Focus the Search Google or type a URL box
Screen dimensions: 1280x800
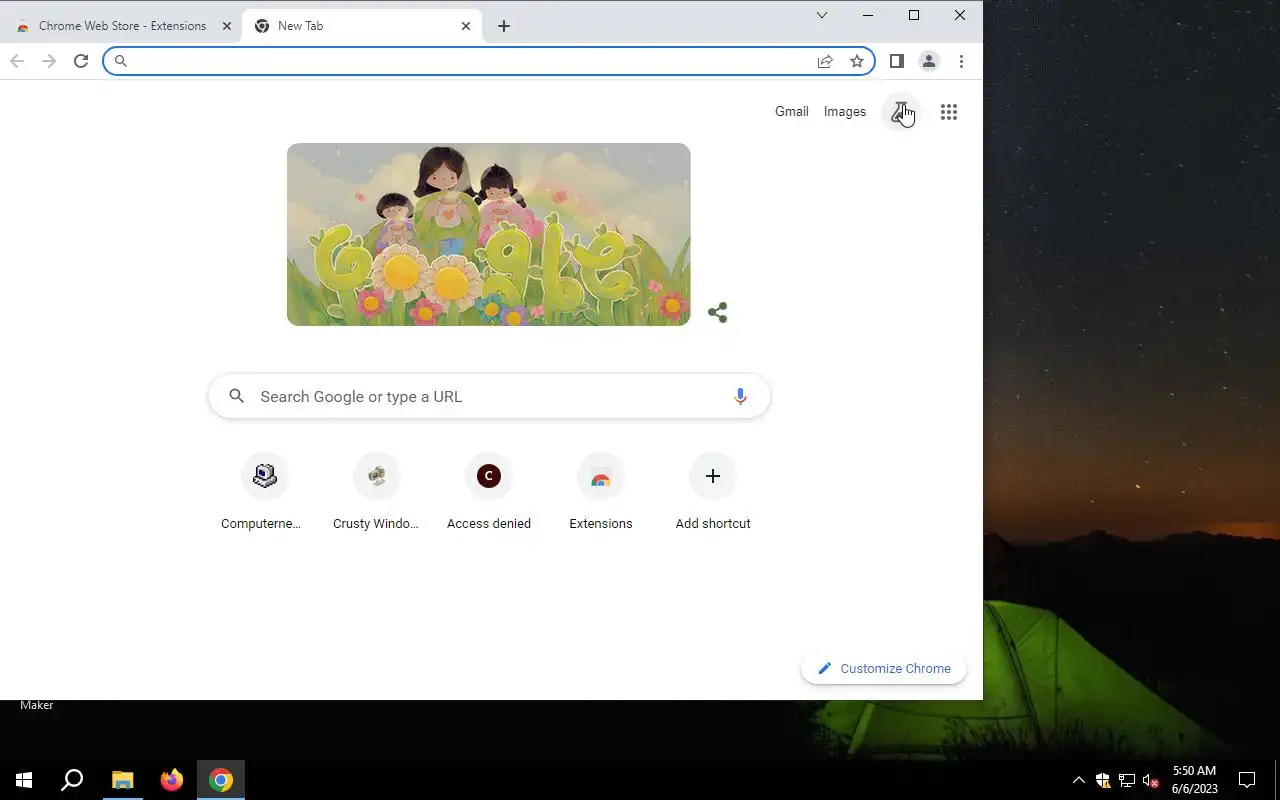[489, 397]
